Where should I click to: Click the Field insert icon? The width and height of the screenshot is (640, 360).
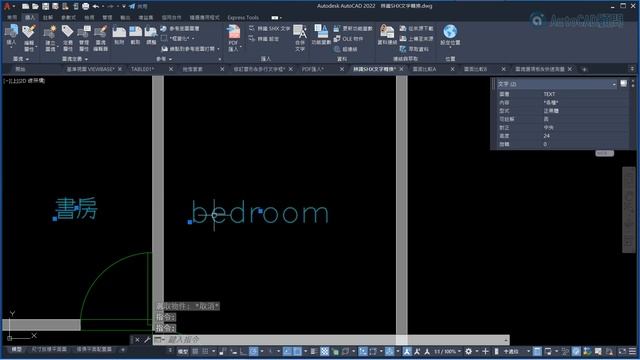click(321, 31)
